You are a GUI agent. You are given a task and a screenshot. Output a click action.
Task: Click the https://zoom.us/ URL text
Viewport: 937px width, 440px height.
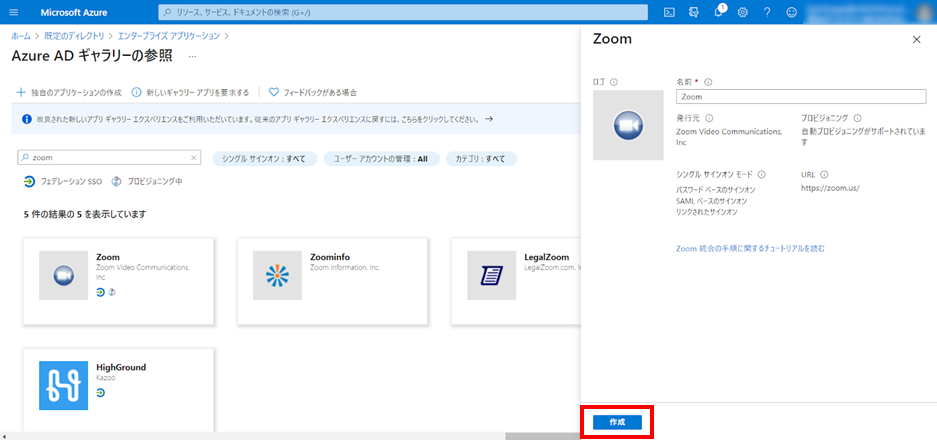tap(830, 188)
